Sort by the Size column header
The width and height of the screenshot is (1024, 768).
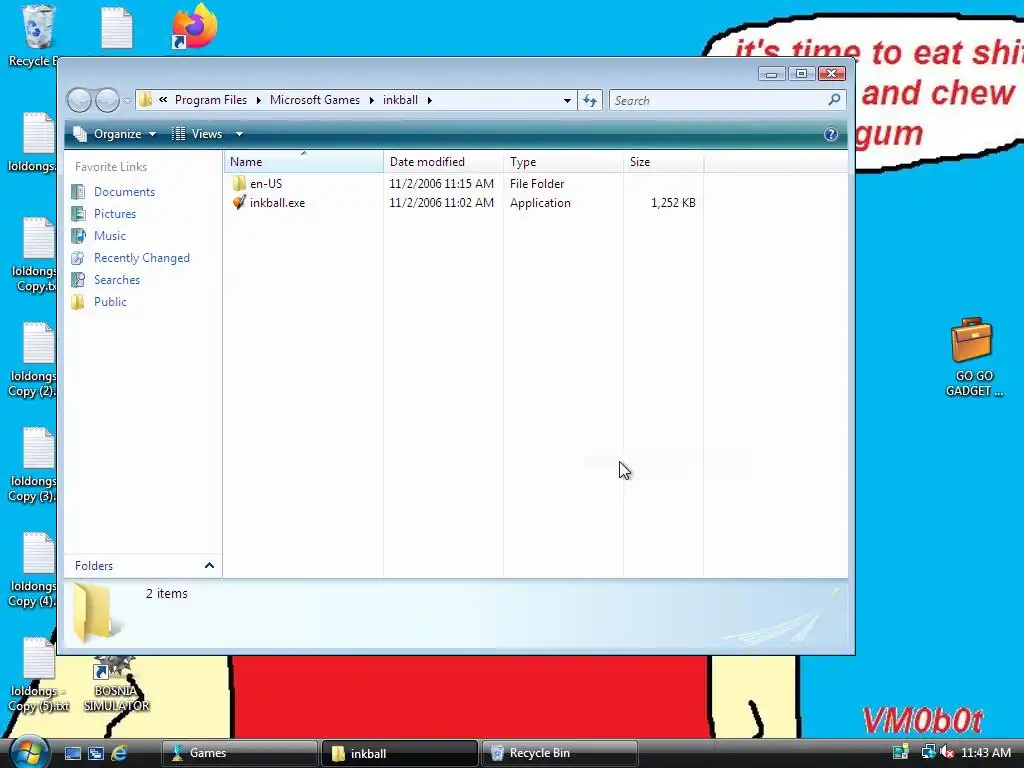point(664,162)
